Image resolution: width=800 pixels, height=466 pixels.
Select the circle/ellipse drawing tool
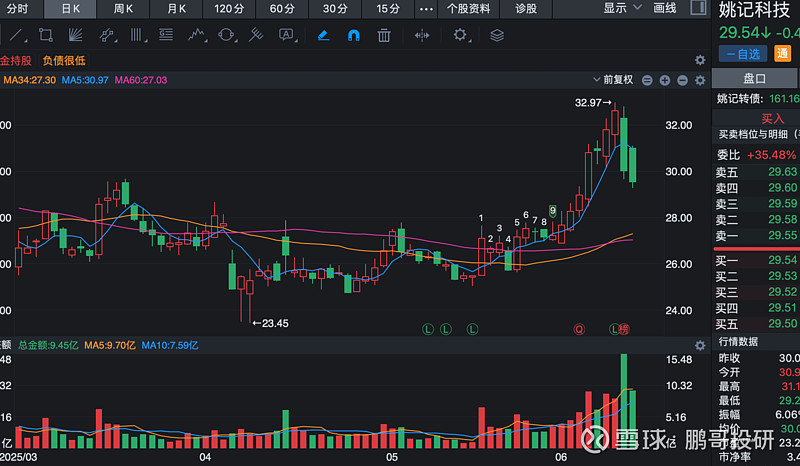226,35
